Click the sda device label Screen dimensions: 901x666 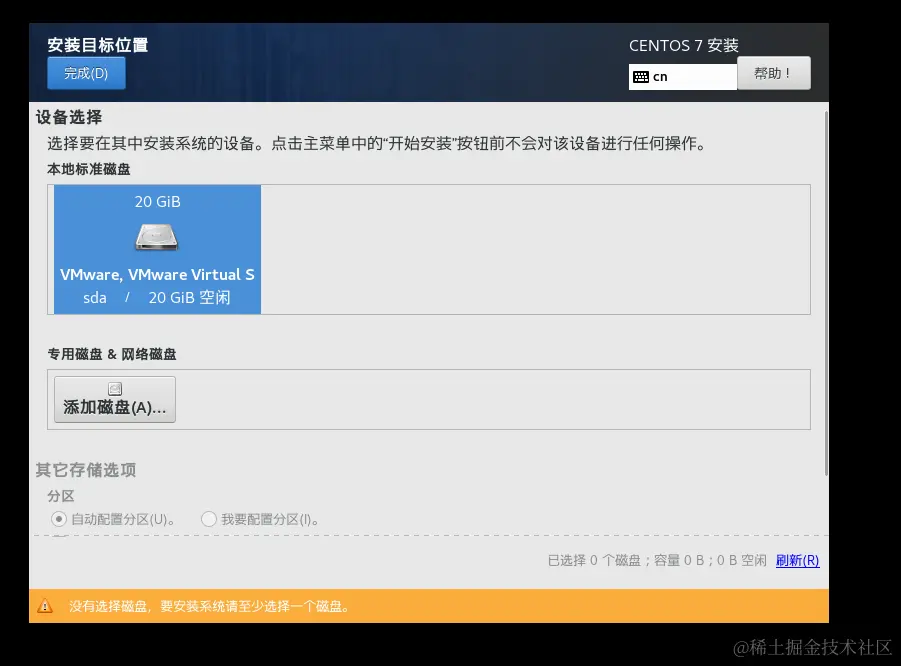point(95,298)
